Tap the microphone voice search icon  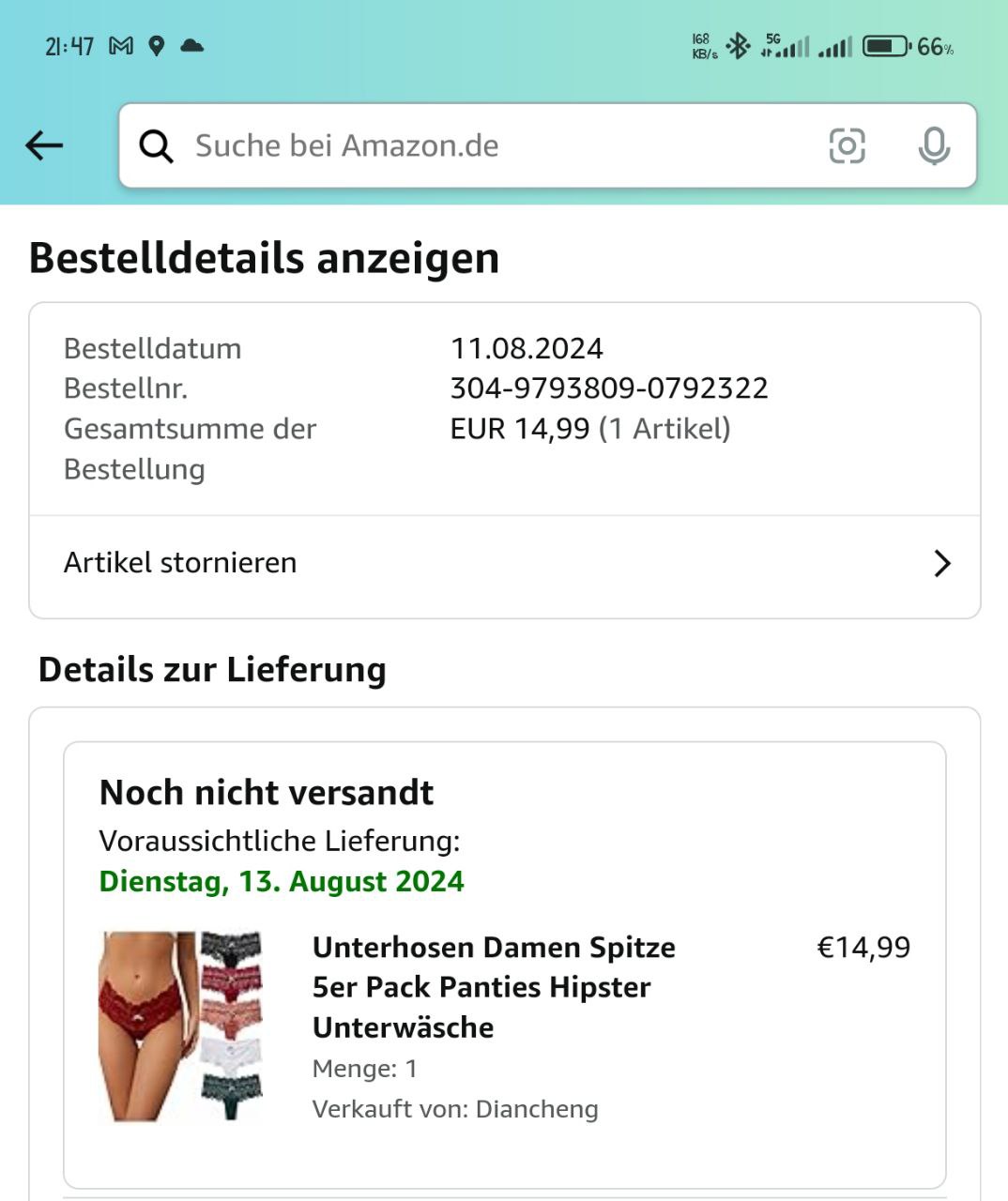[x=934, y=146]
